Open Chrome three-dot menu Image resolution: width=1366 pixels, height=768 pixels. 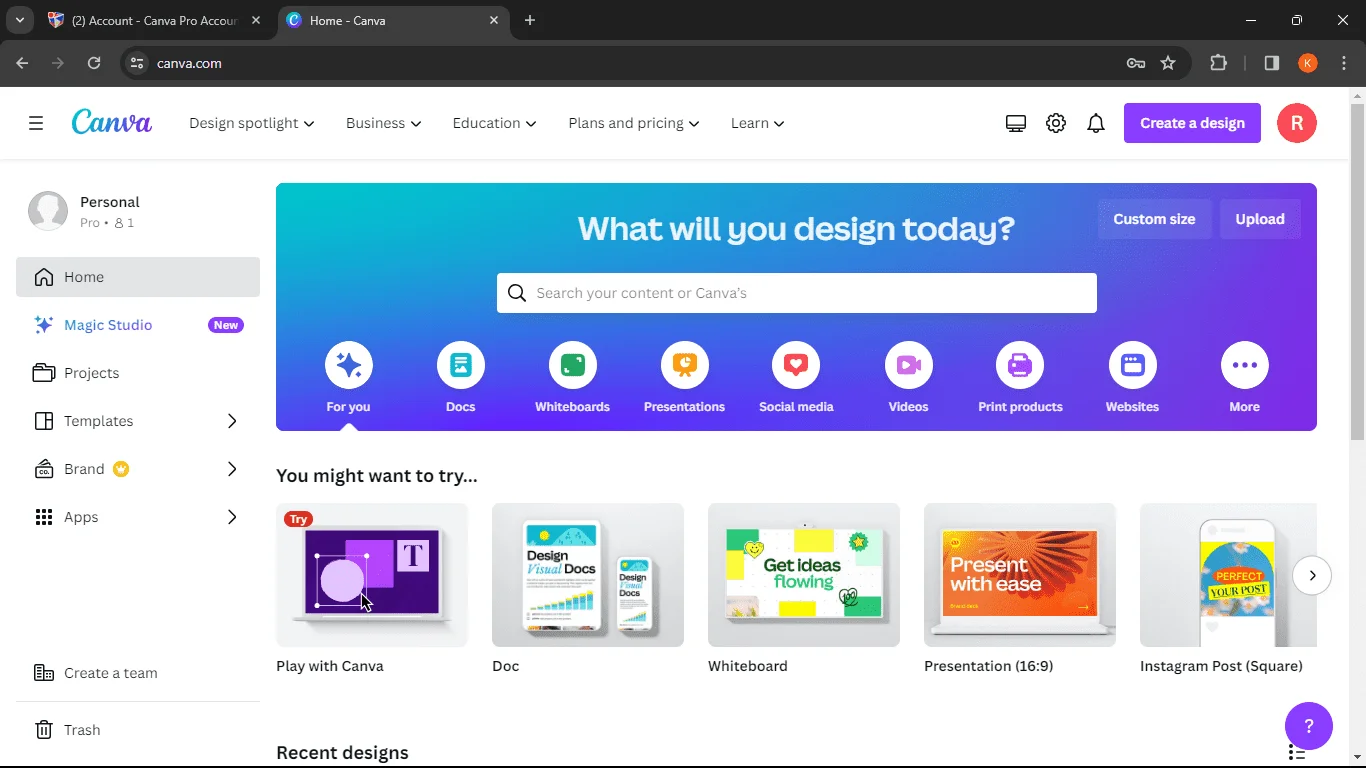pos(1344,63)
